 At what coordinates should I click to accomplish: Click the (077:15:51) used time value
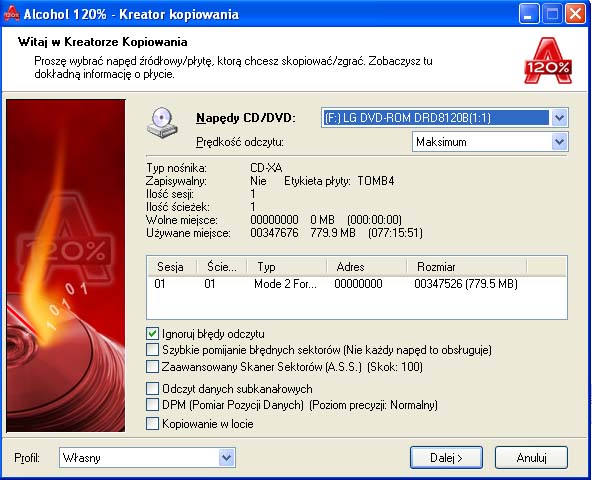[x=395, y=233]
